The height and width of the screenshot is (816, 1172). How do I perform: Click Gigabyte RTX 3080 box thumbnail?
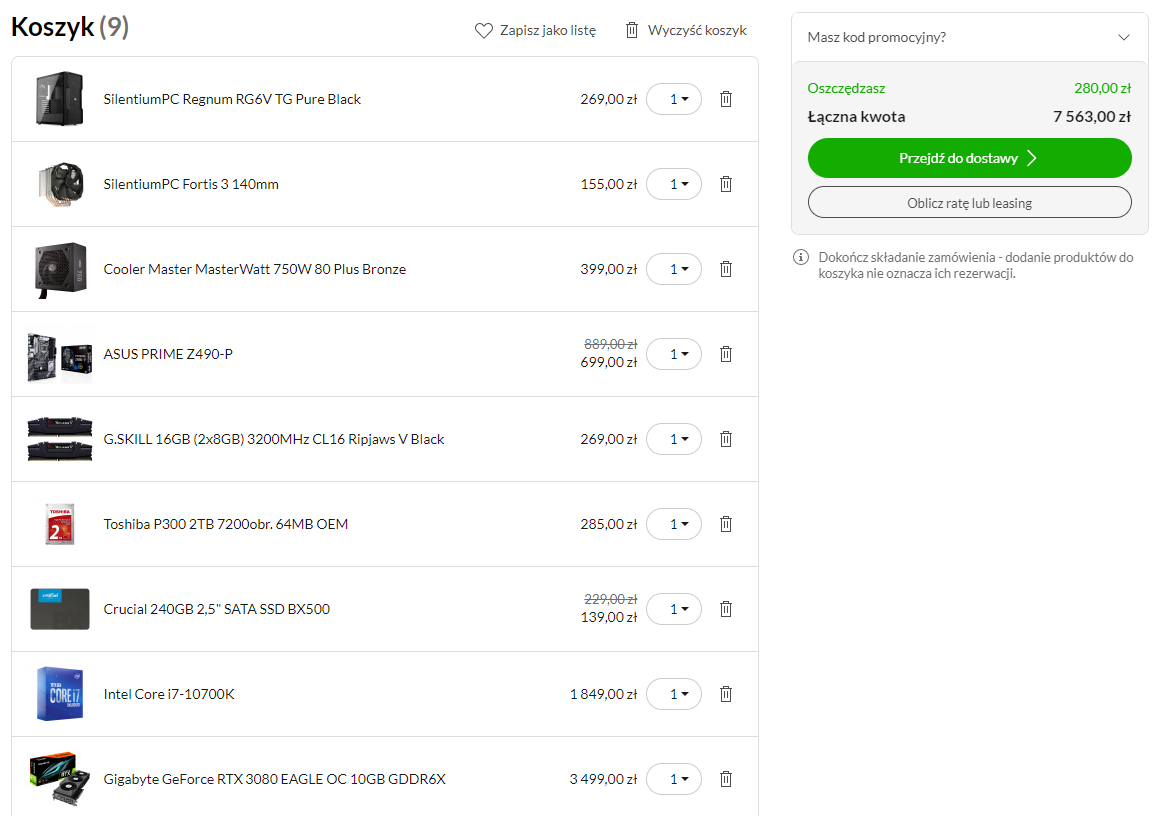pos(60,779)
